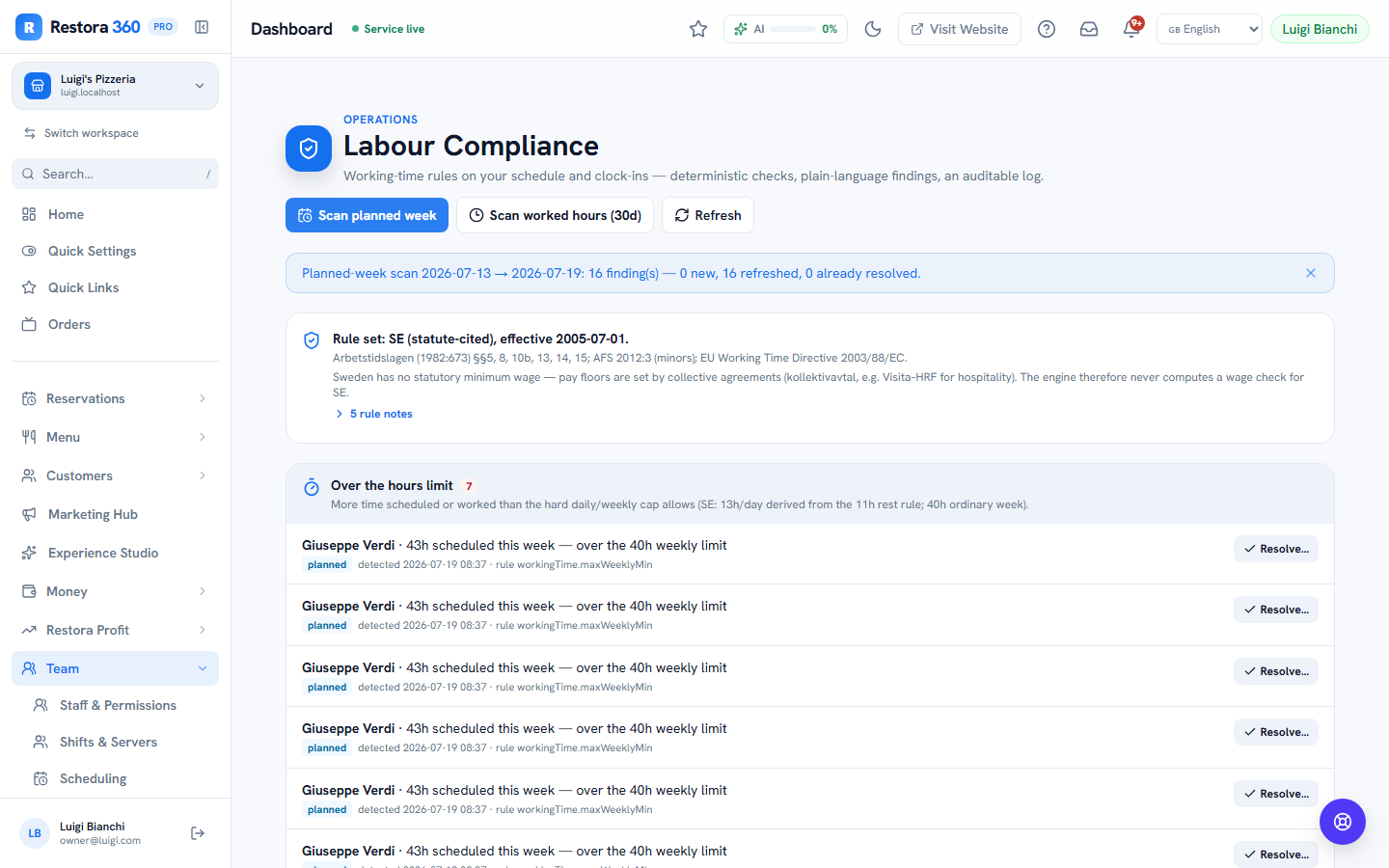Focus the sidebar Search field
Image resolution: width=1389 pixels, height=868 pixels.
(115, 174)
